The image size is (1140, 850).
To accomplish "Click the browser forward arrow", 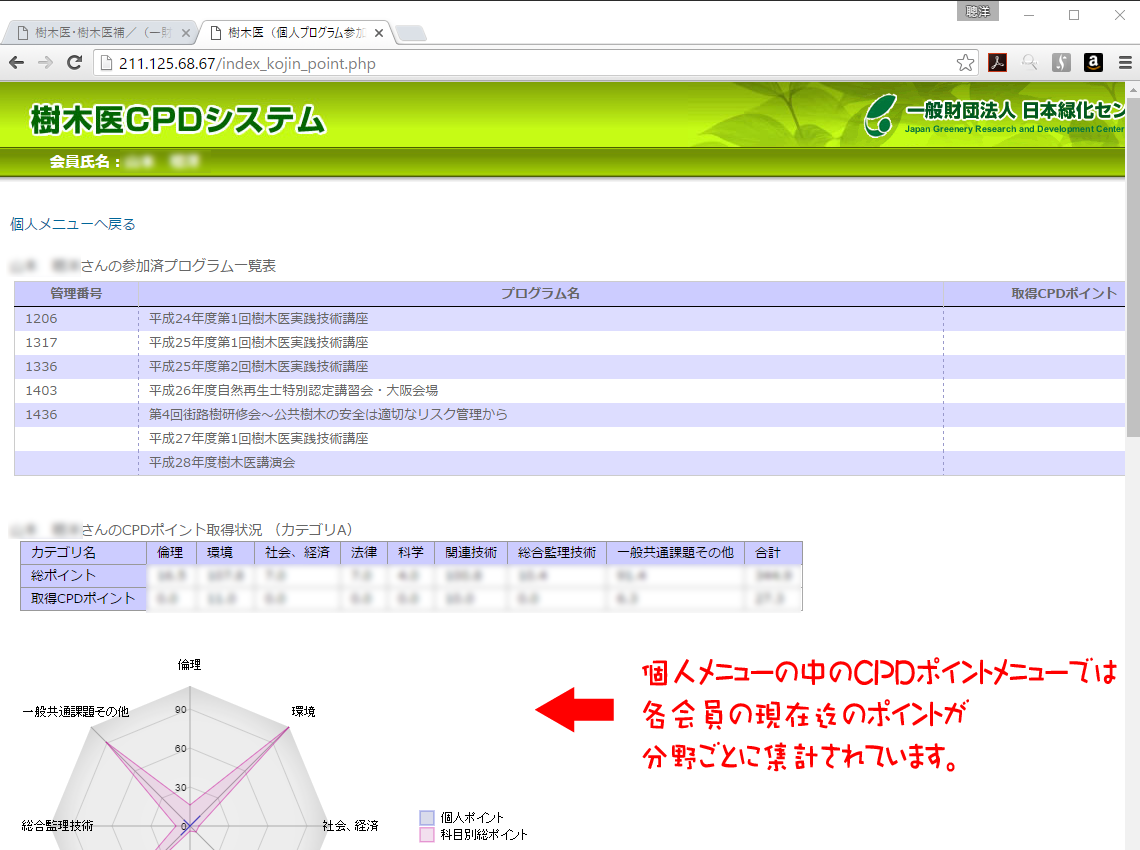I will pyautogui.click(x=45, y=63).
